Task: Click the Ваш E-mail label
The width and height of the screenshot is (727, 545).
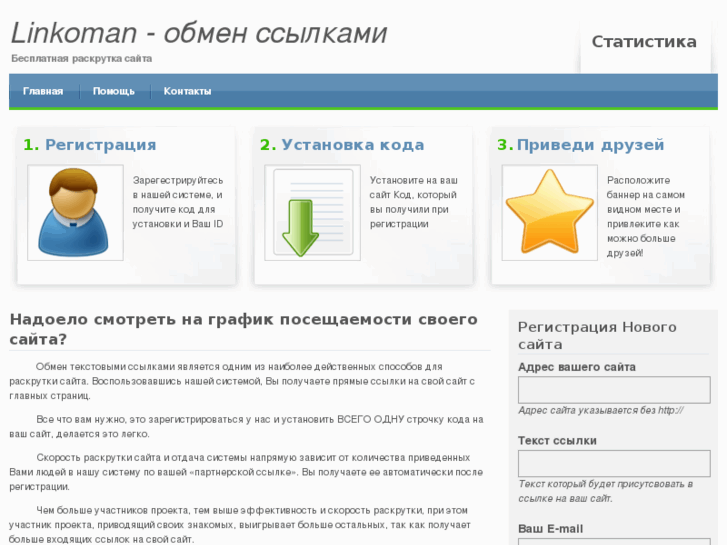Action: pos(550,529)
